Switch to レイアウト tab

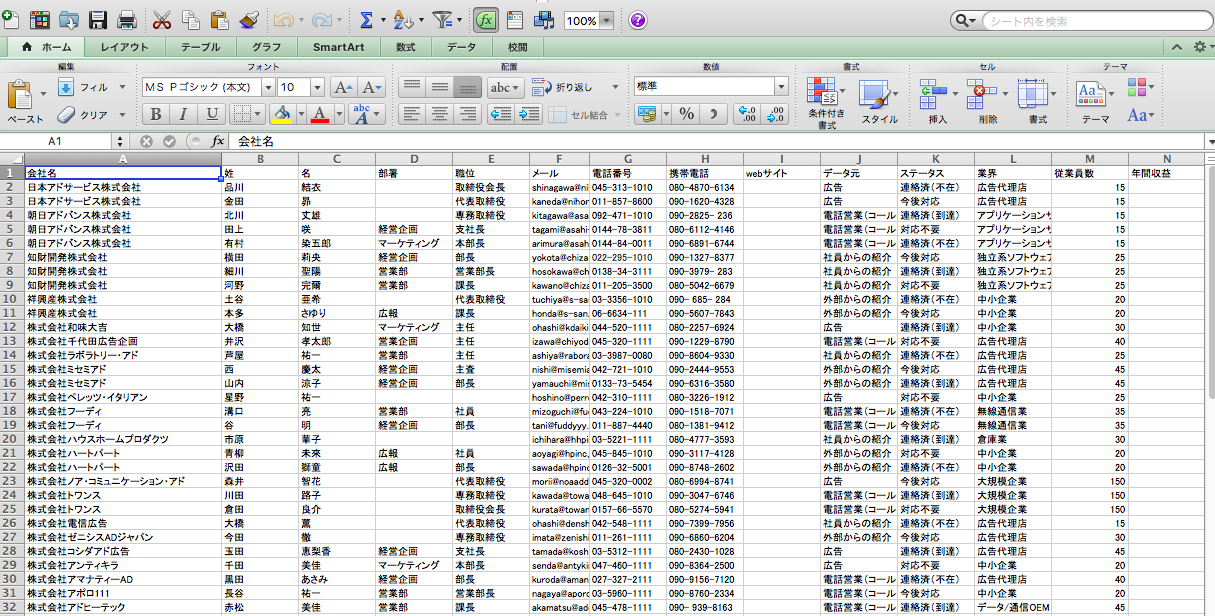point(125,47)
